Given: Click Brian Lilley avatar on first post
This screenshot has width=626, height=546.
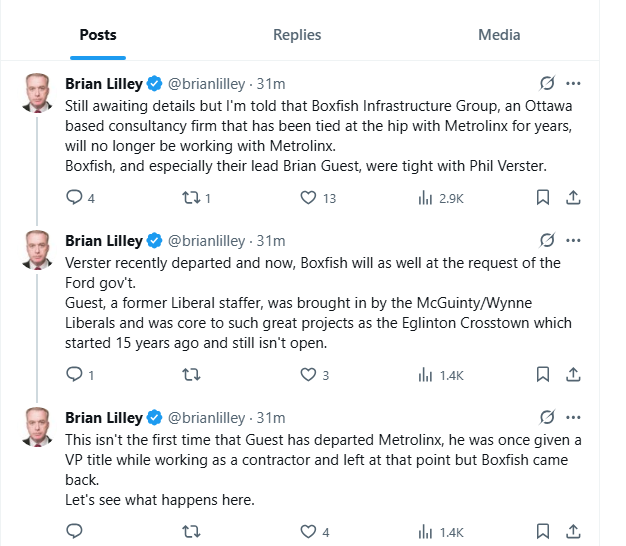Looking at the screenshot, I should [x=38, y=91].
